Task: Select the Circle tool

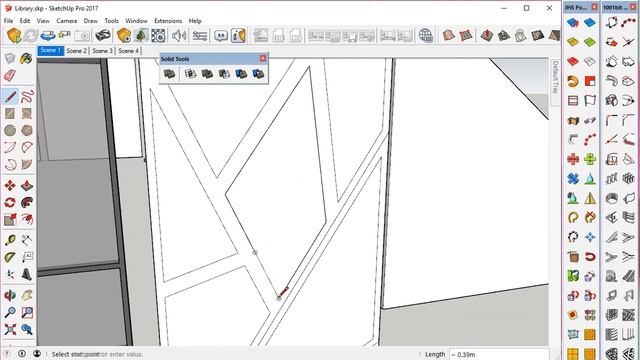Action: (x=10, y=131)
